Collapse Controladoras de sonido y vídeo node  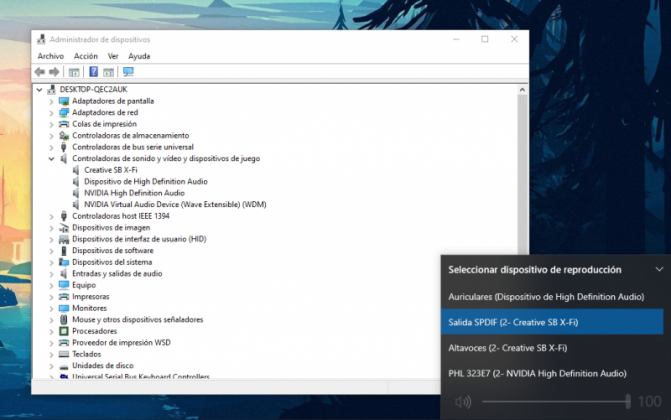click(51, 158)
